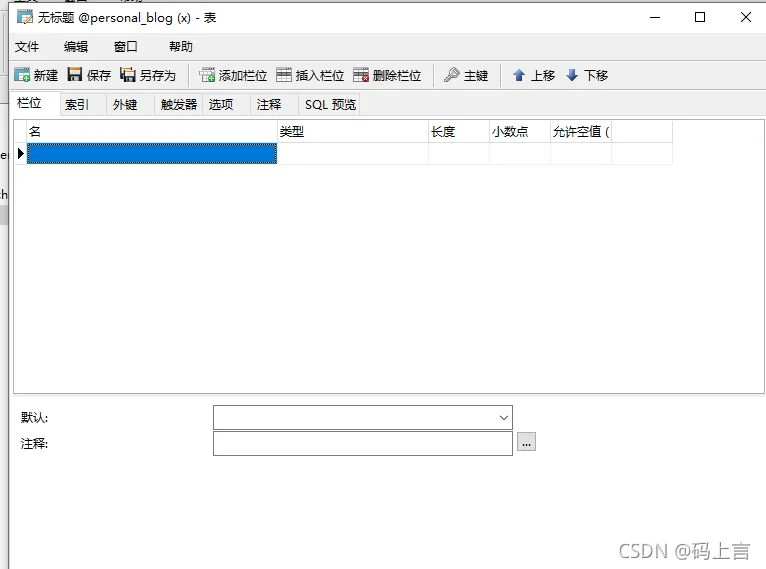Switch to the 注释 tab
The image size is (766, 569).
(x=274, y=105)
